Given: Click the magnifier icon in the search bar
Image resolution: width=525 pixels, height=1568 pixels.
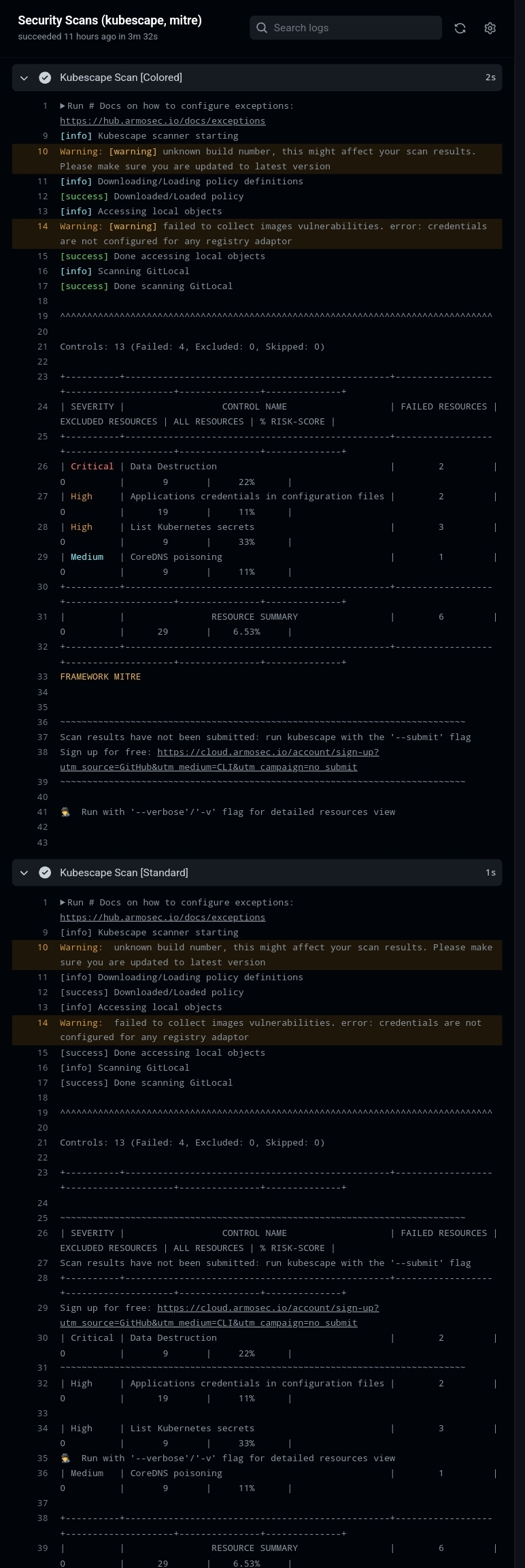Looking at the screenshot, I should [x=262, y=28].
